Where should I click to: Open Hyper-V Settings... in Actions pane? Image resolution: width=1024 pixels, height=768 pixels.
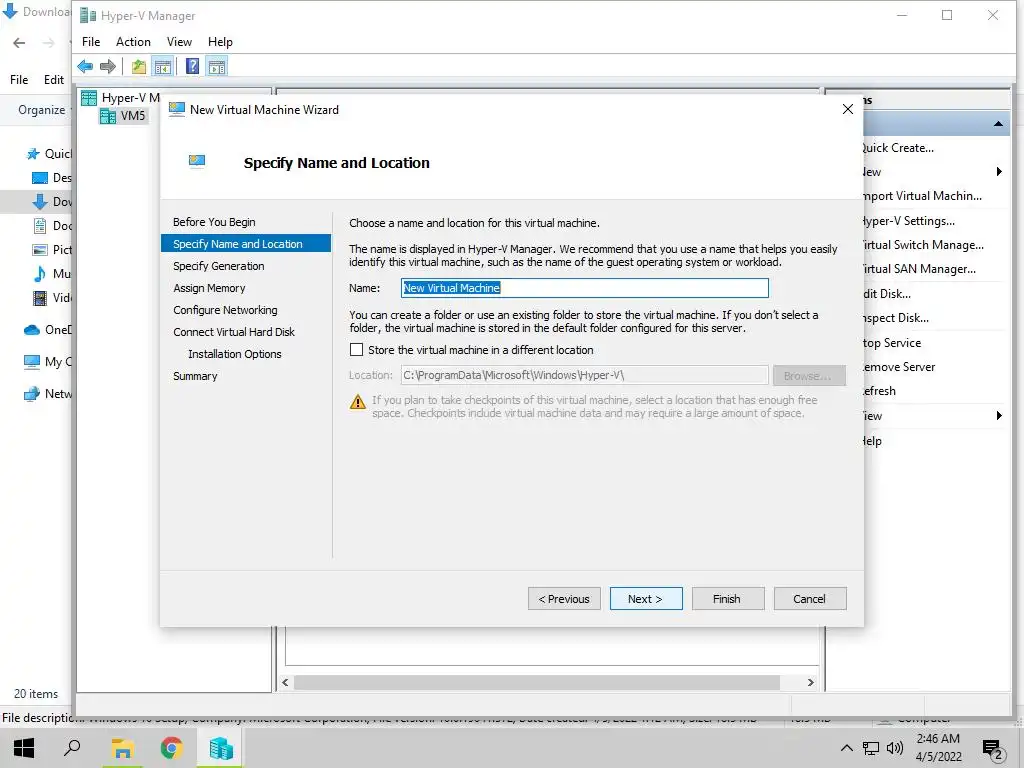pyautogui.click(x=908, y=221)
